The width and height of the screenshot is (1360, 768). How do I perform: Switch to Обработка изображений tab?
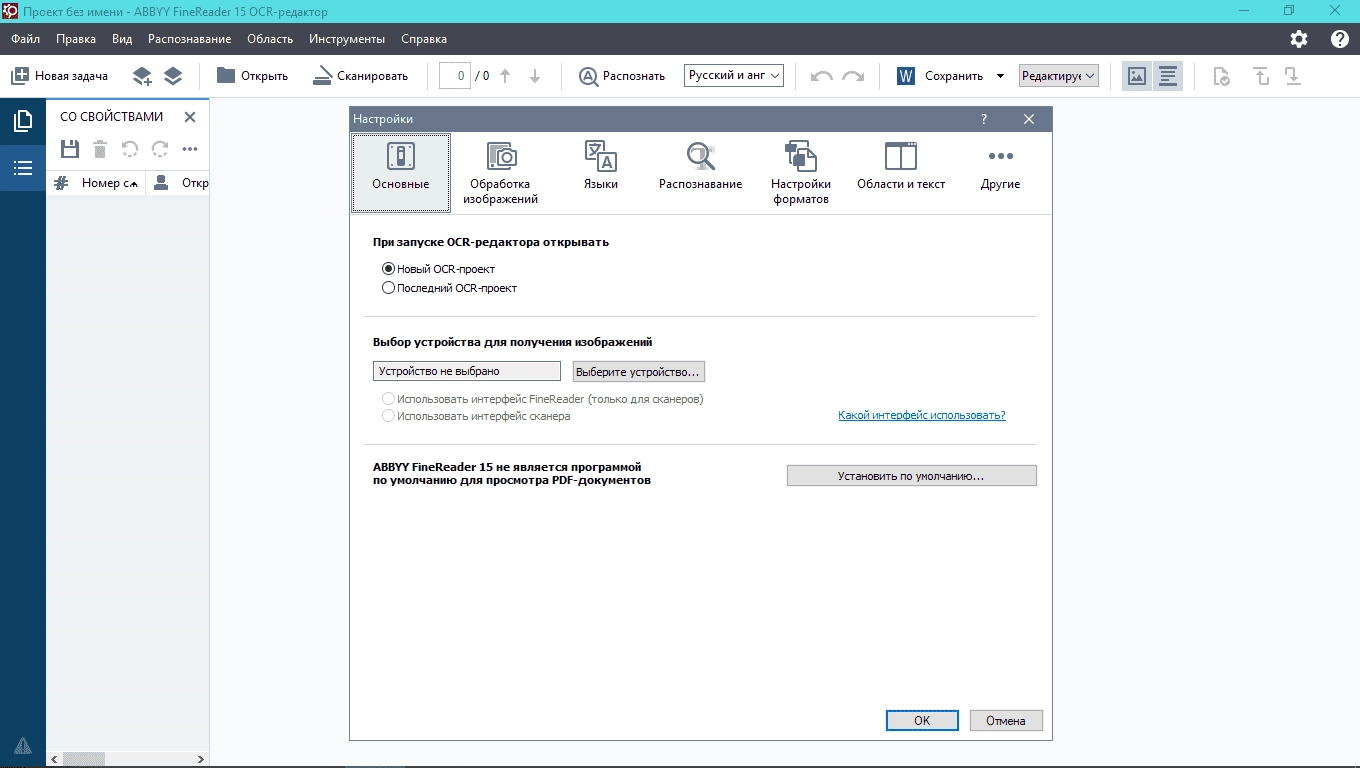point(500,172)
